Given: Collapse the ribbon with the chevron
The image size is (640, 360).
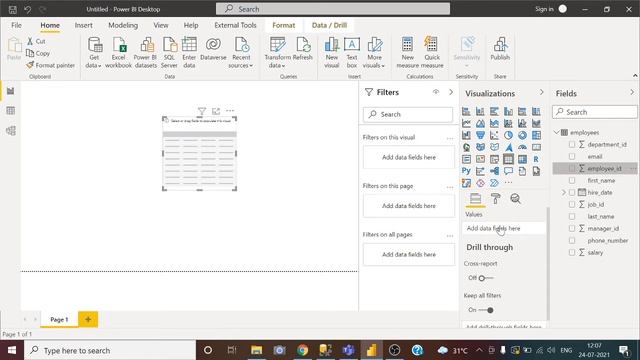Looking at the screenshot, I should click(x=635, y=76).
